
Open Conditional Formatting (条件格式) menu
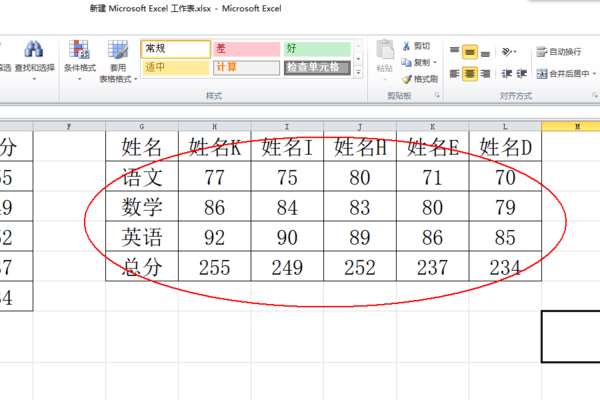80,60
